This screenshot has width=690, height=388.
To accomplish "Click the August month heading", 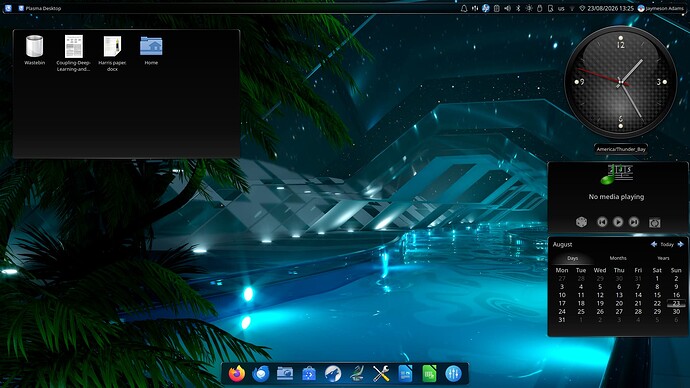I will (x=562, y=244).
